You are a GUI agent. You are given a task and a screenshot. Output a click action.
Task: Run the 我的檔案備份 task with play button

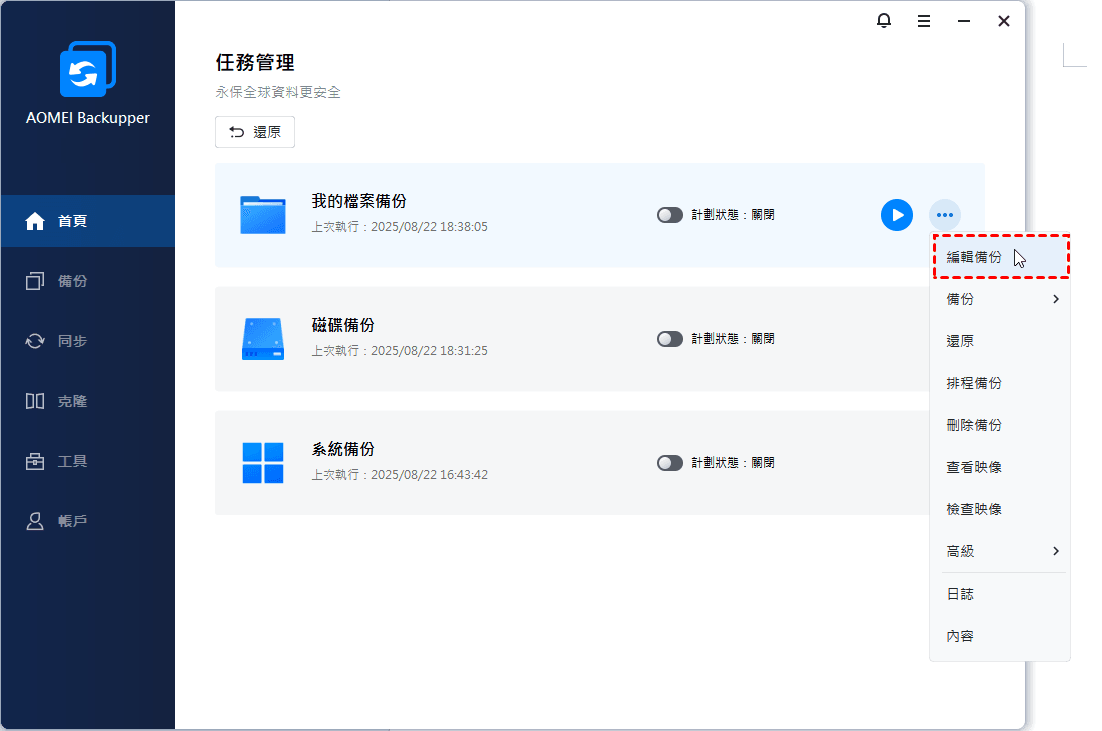(897, 215)
